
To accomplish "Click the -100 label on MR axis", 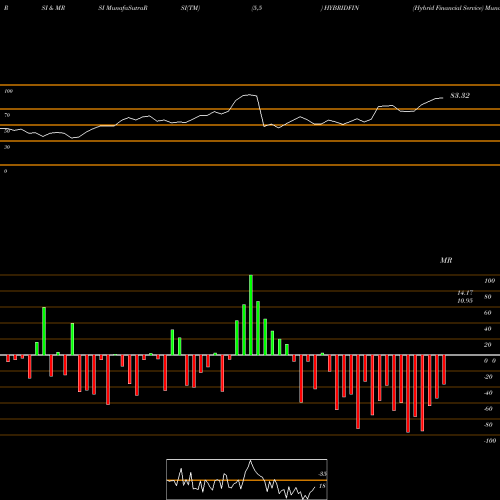I will pyautogui.click(x=490, y=441).
